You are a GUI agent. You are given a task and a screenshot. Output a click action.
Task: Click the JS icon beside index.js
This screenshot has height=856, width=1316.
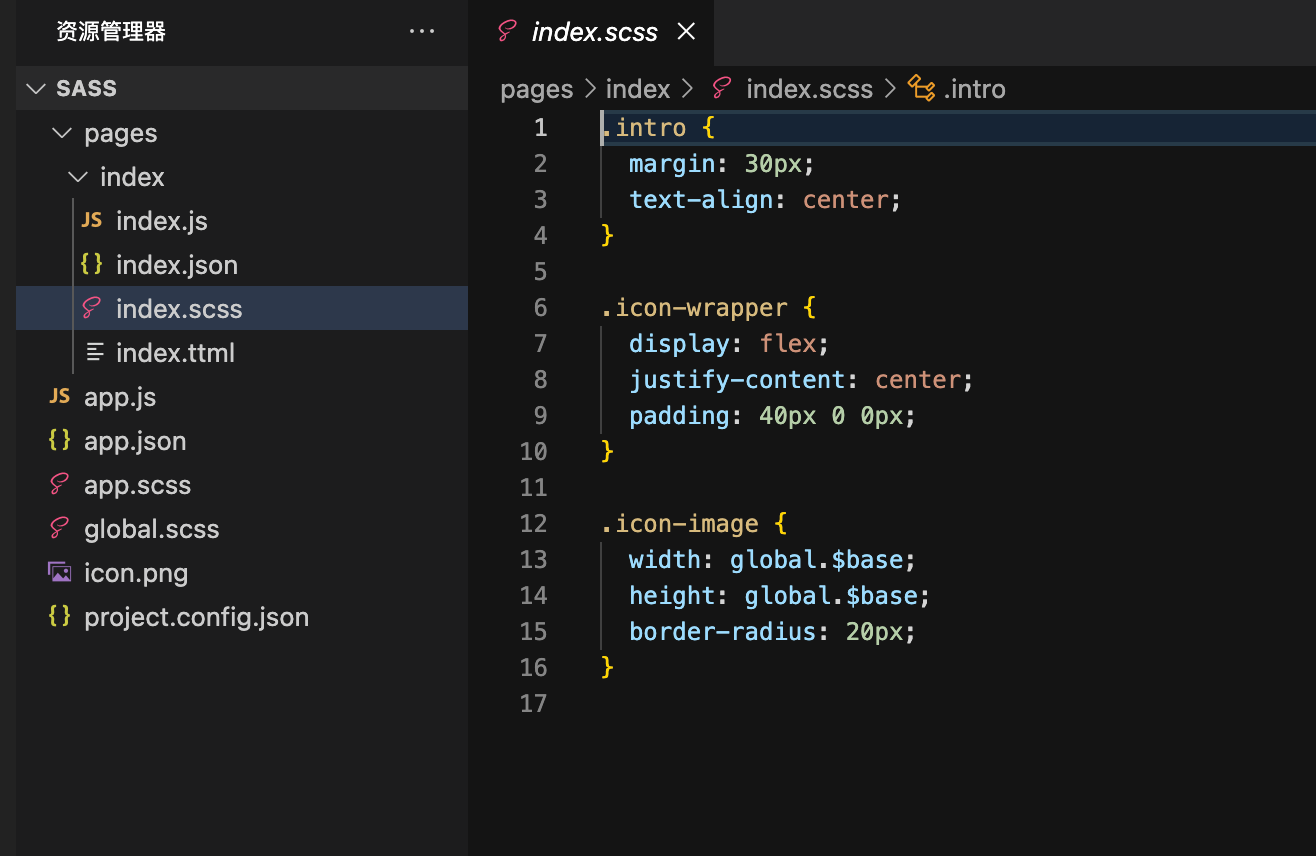pyautogui.click(x=92, y=220)
